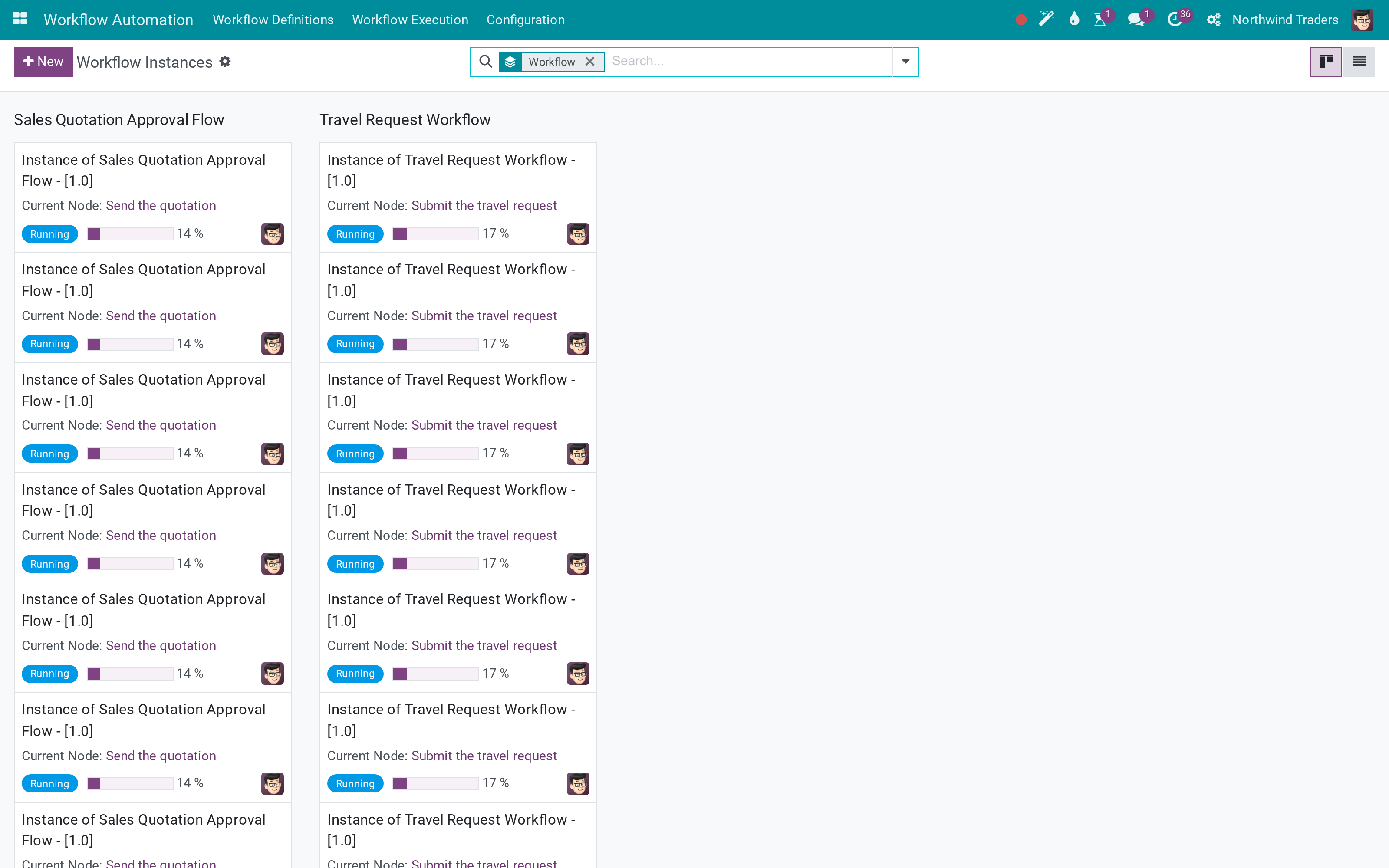This screenshot has height=868, width=1389.
Task: Click the search magnifier icon
Action: click(x=486, y=62)
